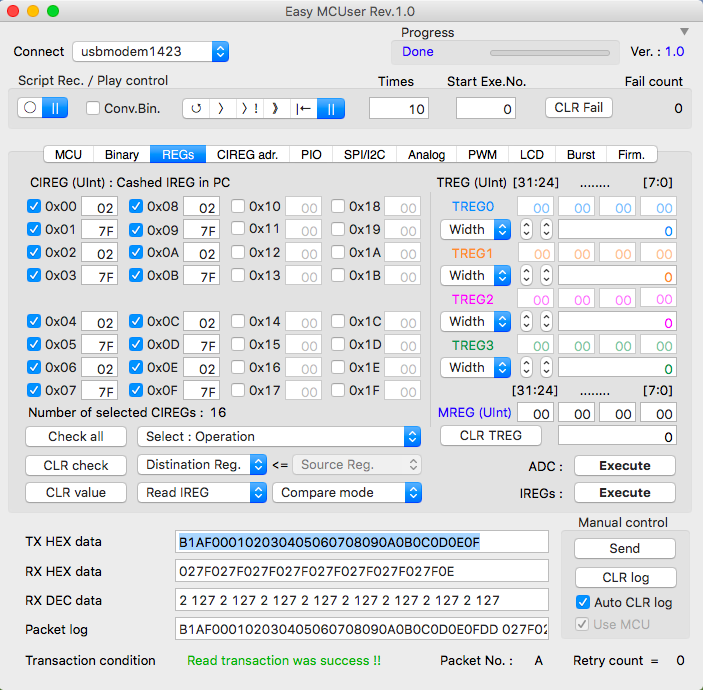
Task: Uncheck the 0x00 CIREG checkbox
Action: [x=34, y=206]
